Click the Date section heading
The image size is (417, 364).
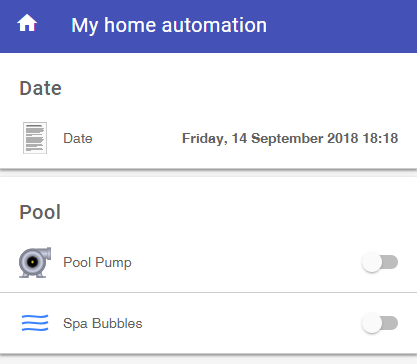pos(40,88)
